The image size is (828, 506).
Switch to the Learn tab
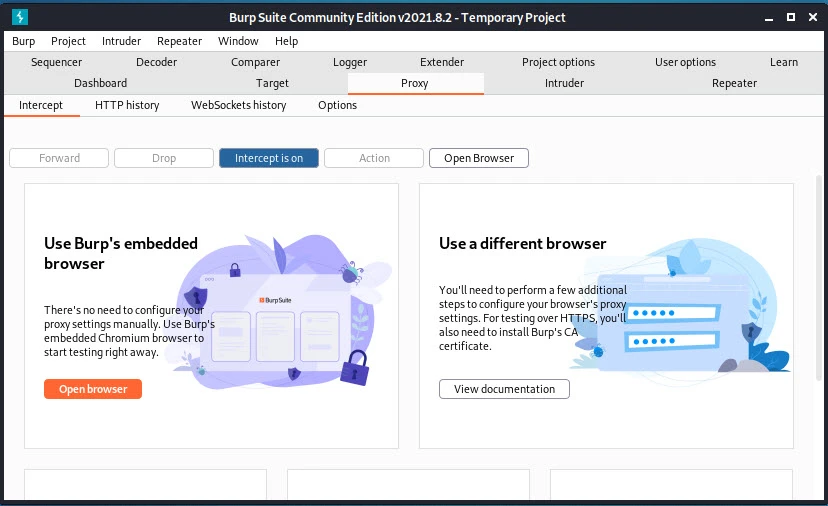tap(784, 62)
